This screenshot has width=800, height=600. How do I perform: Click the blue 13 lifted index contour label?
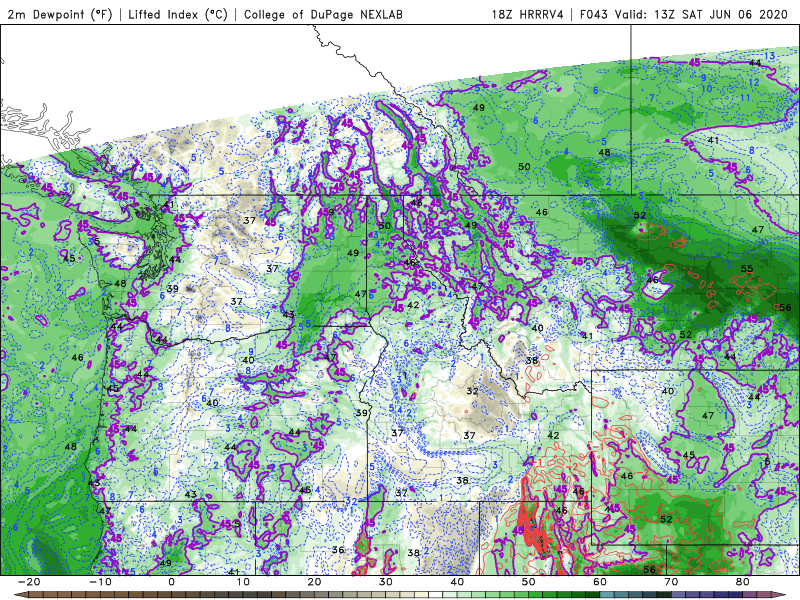769,56
